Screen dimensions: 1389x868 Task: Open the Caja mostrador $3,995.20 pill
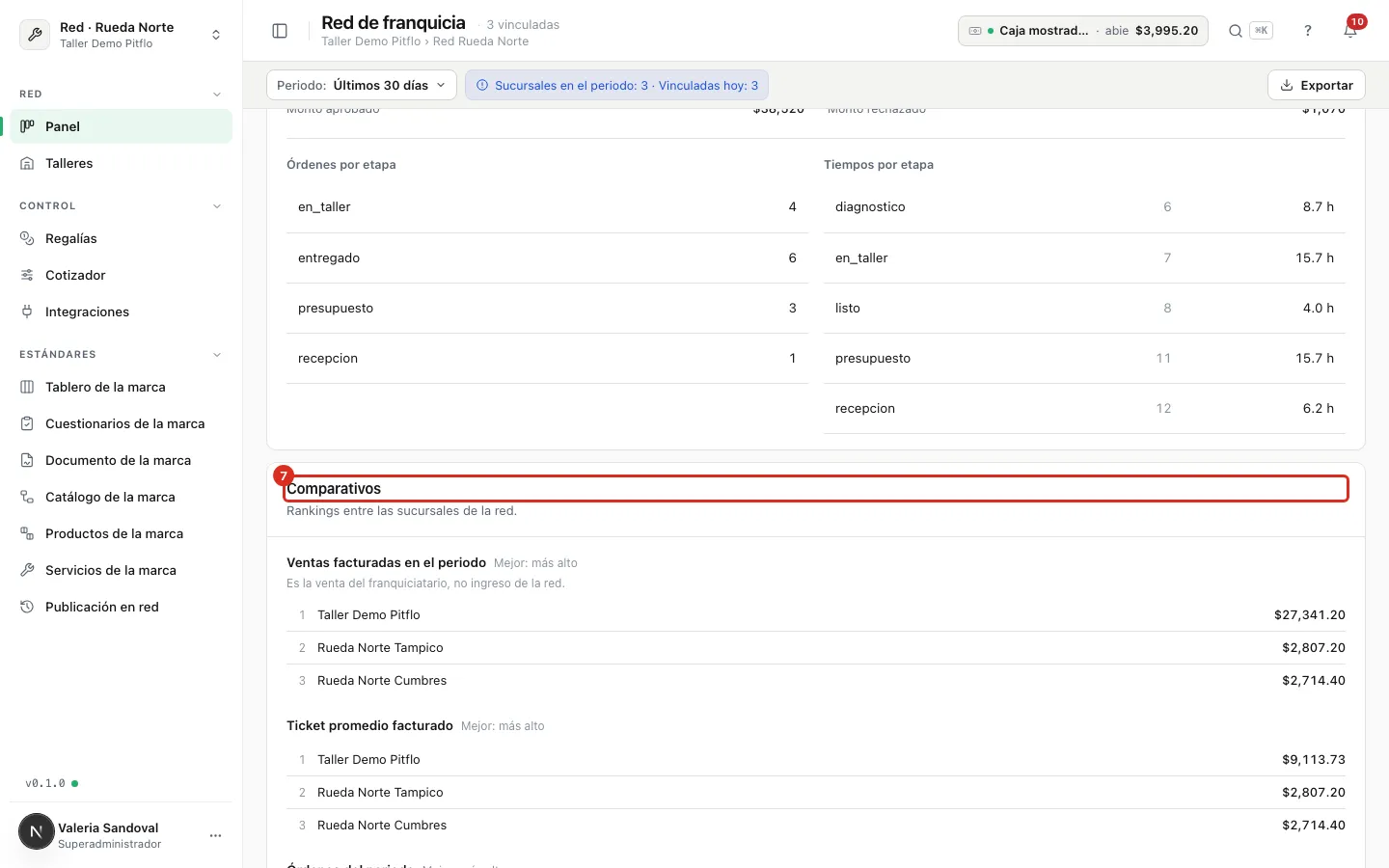pos(1083,31)
